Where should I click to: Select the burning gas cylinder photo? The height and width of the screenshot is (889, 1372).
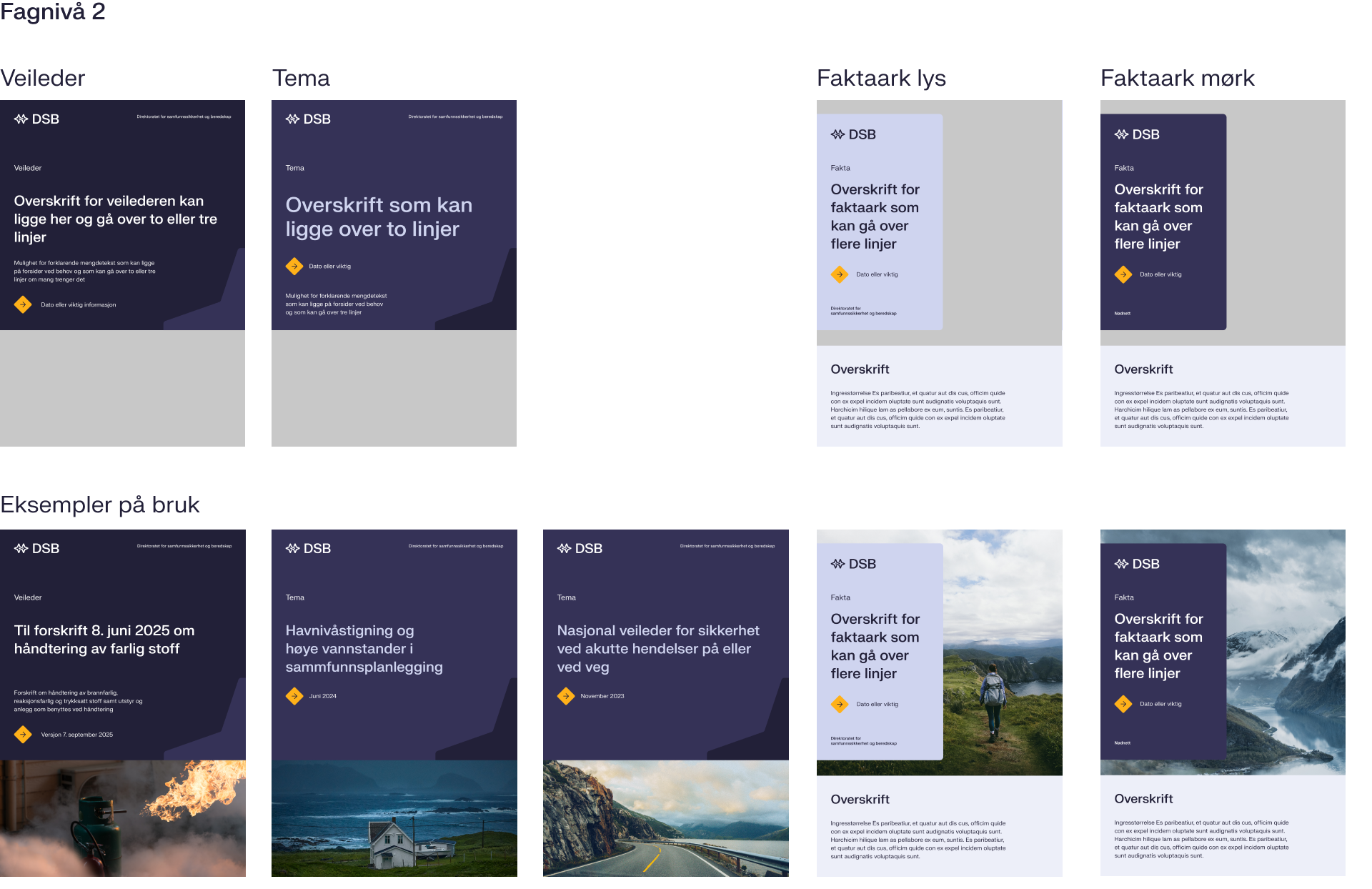123,818
